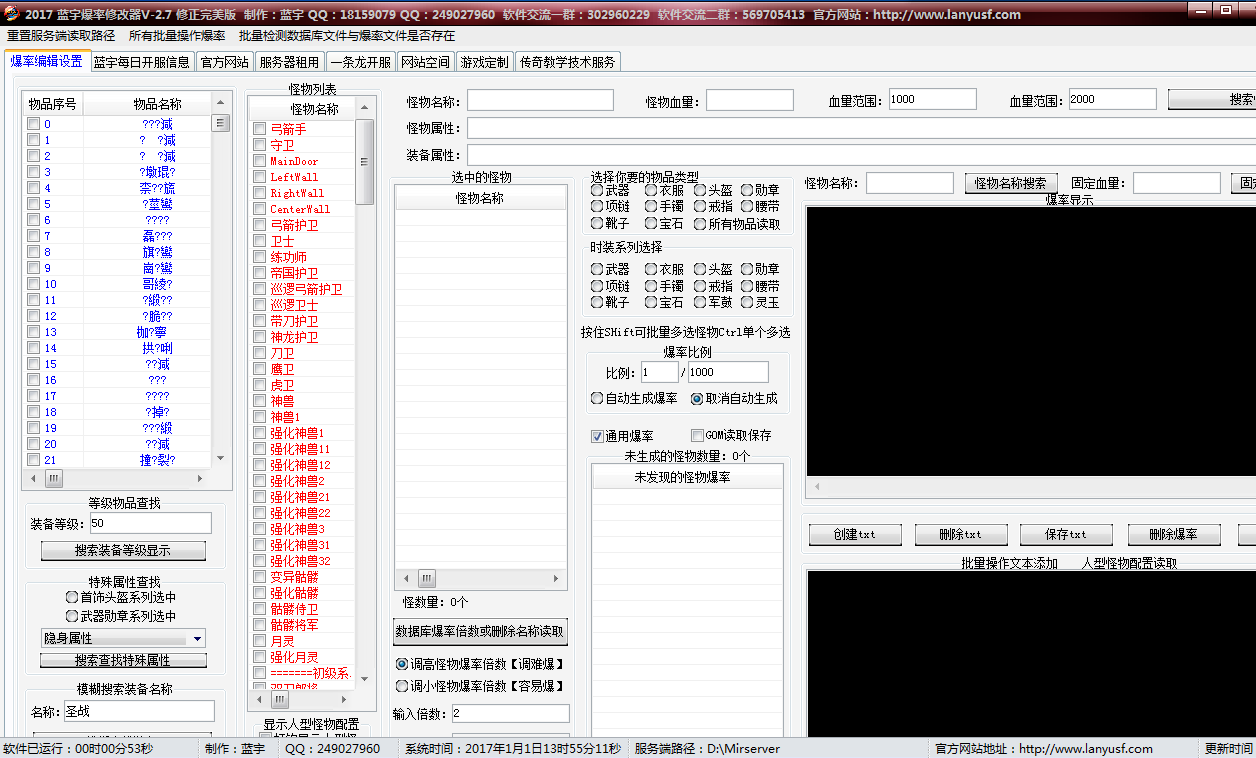Click 搜索查找特殊属性 button
Viewport: 1256px width, 758px height.
pos(123,661)
